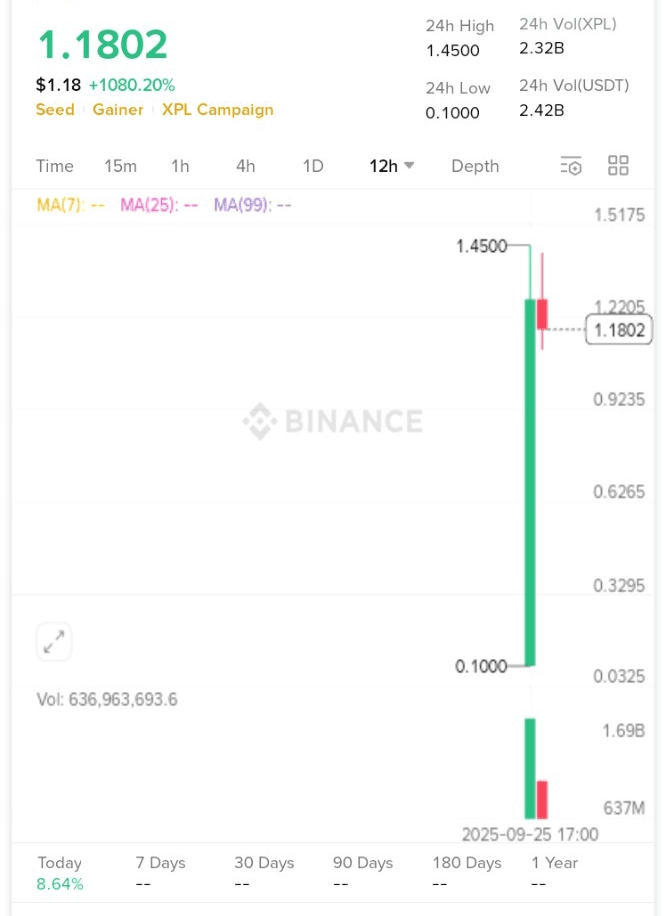The height and width of the screenshot is (916, 666).
Task: Select the 15m interval tab
Action: click(x=120, y=166)
